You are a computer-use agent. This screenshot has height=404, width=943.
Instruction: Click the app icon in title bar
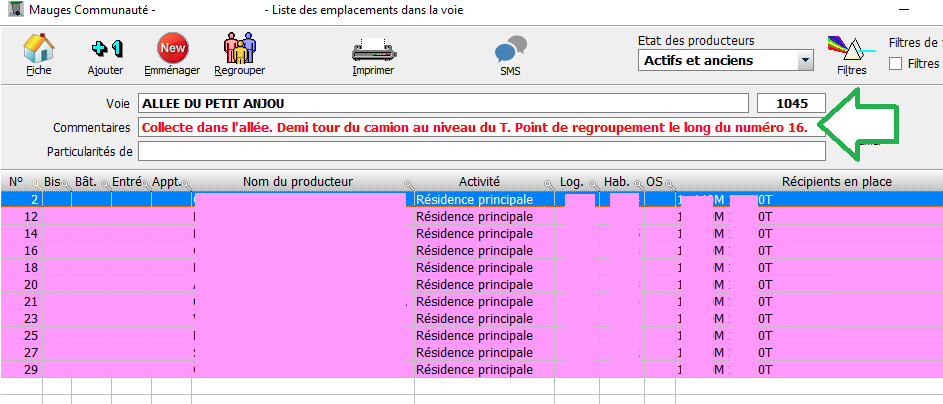(11, 10)
